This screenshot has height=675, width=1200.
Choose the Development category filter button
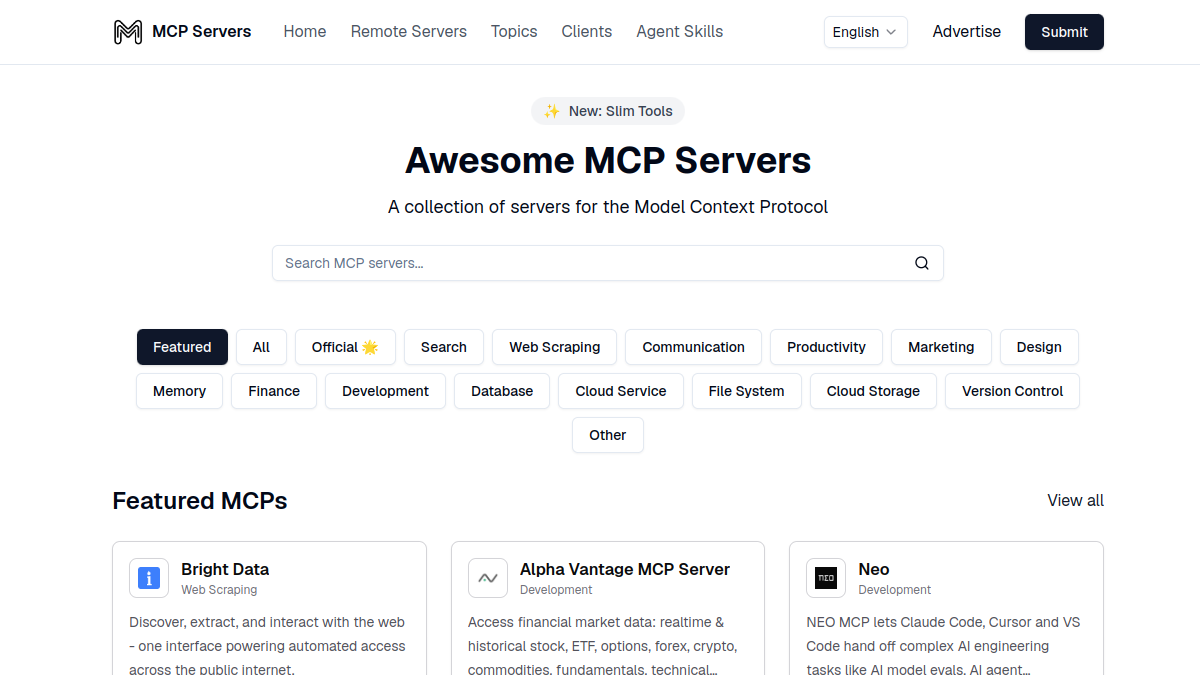click(385, 391)
